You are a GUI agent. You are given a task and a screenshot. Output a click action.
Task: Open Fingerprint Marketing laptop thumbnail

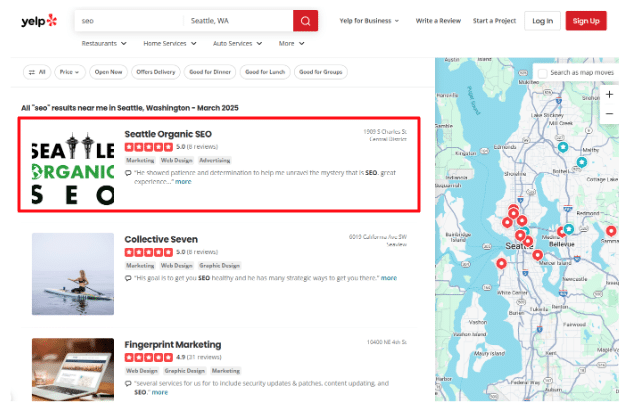[73, 369]
